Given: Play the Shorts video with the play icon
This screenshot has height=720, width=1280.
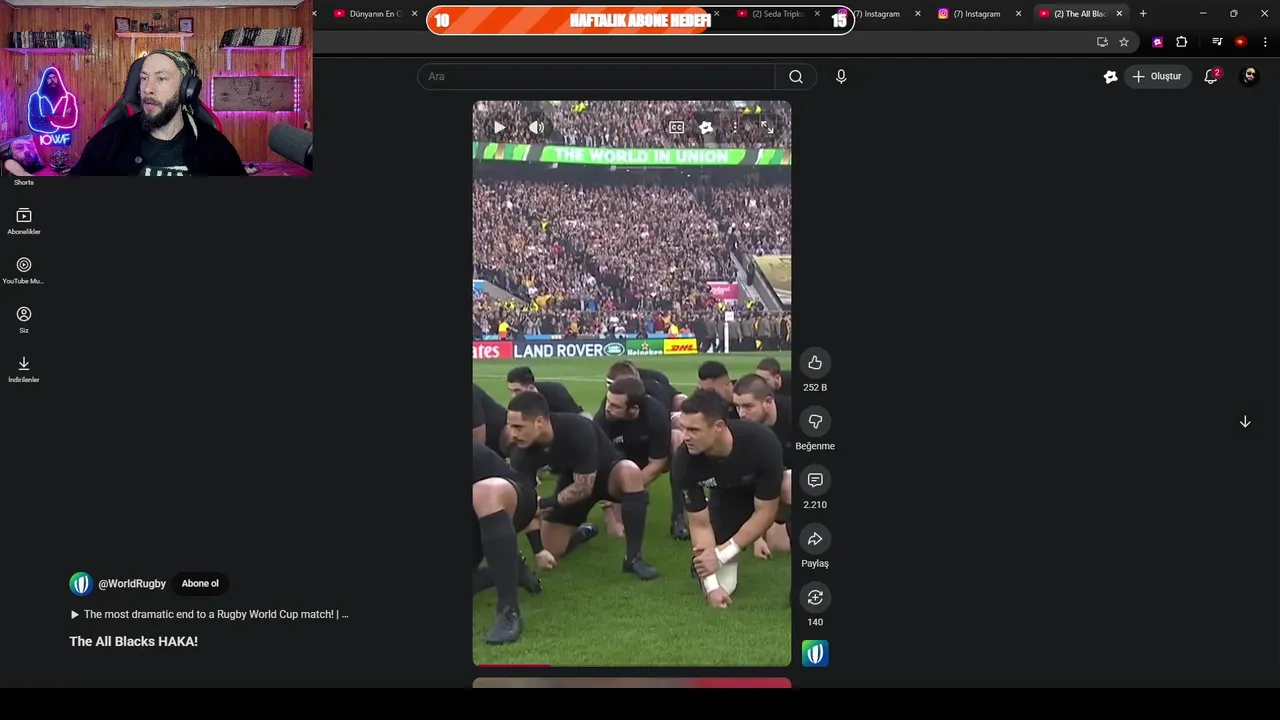Looking at the screenshot, I should coord(499,127).
